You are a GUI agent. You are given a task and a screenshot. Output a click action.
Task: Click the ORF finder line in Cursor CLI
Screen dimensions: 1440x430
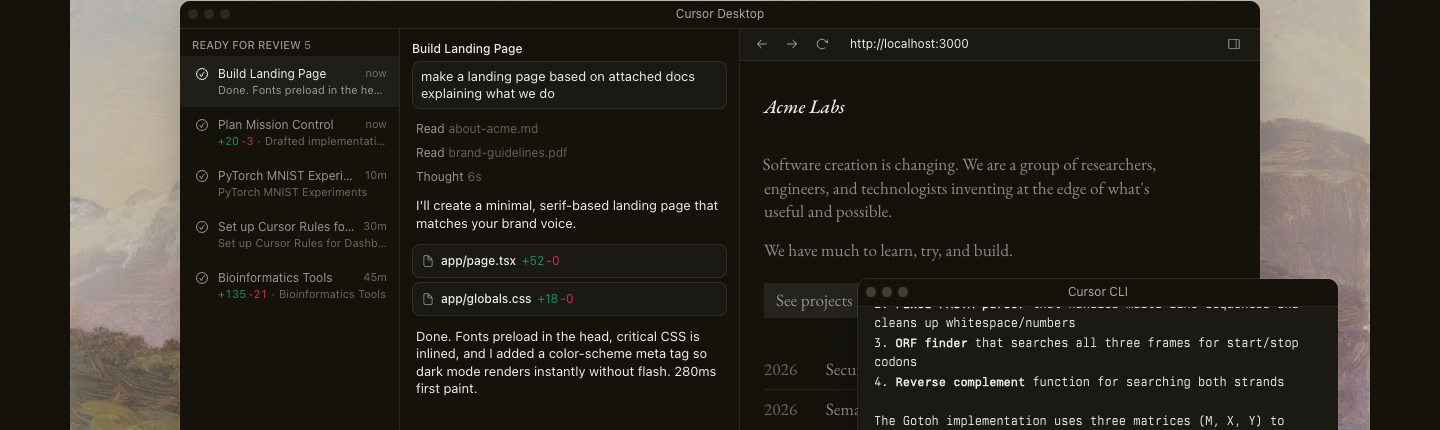[x=1086, y=352]
